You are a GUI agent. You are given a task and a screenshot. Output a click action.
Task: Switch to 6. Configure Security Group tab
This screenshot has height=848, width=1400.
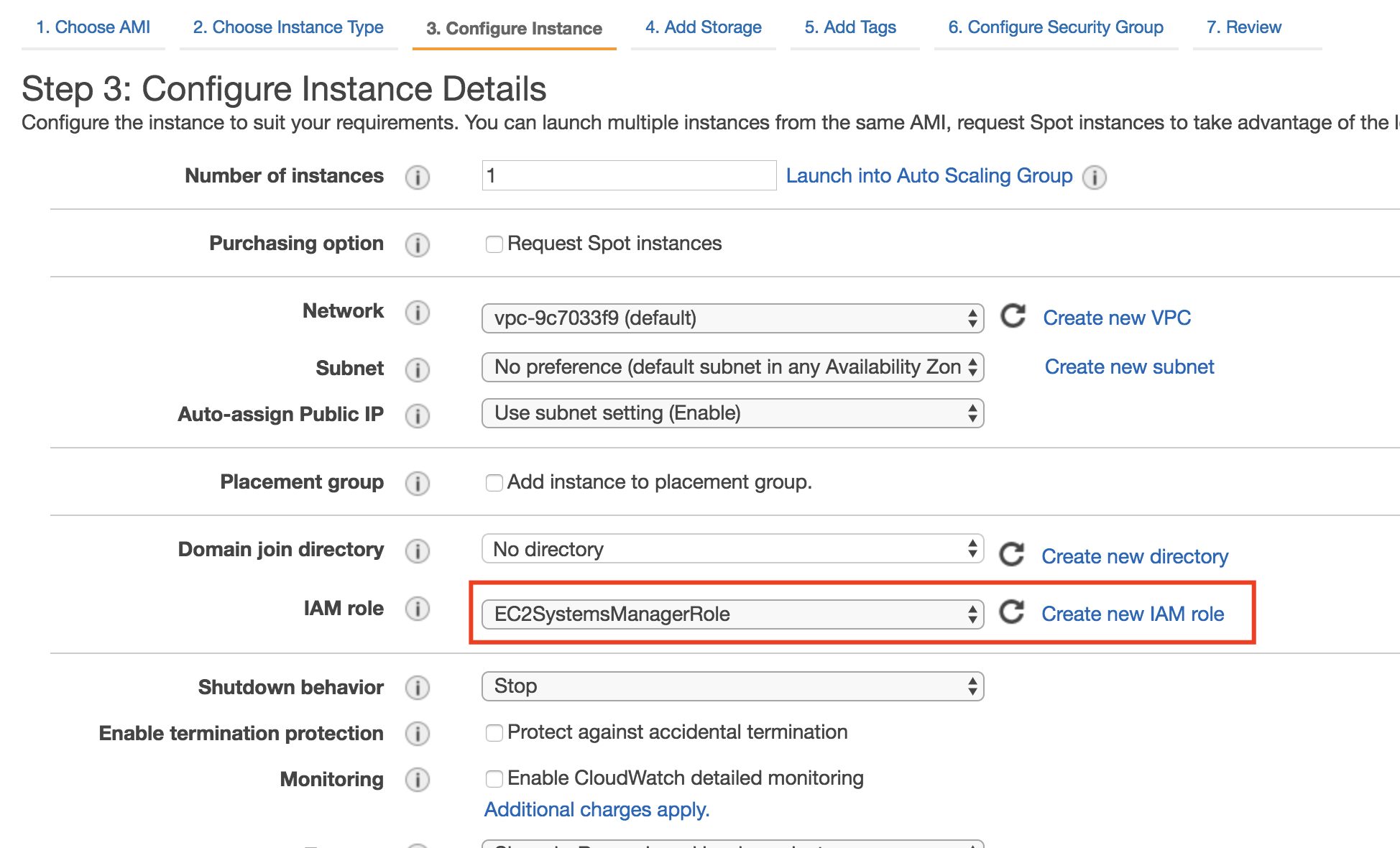click(1055, 27)
